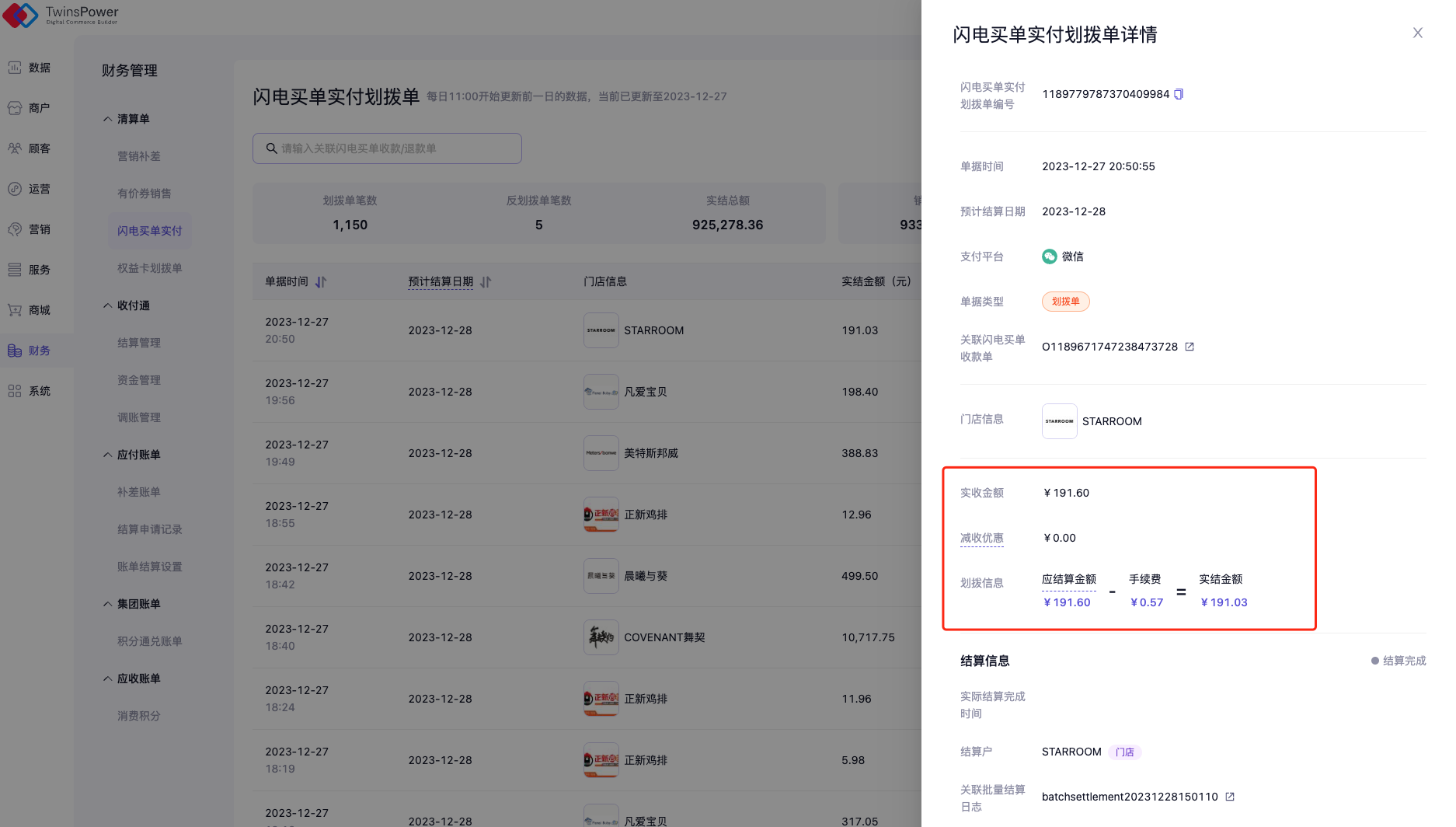Select the 系统 sidebar icon
Viewport: 1456px width, 827px height.
pyautogui.click(x=15, y=391)
